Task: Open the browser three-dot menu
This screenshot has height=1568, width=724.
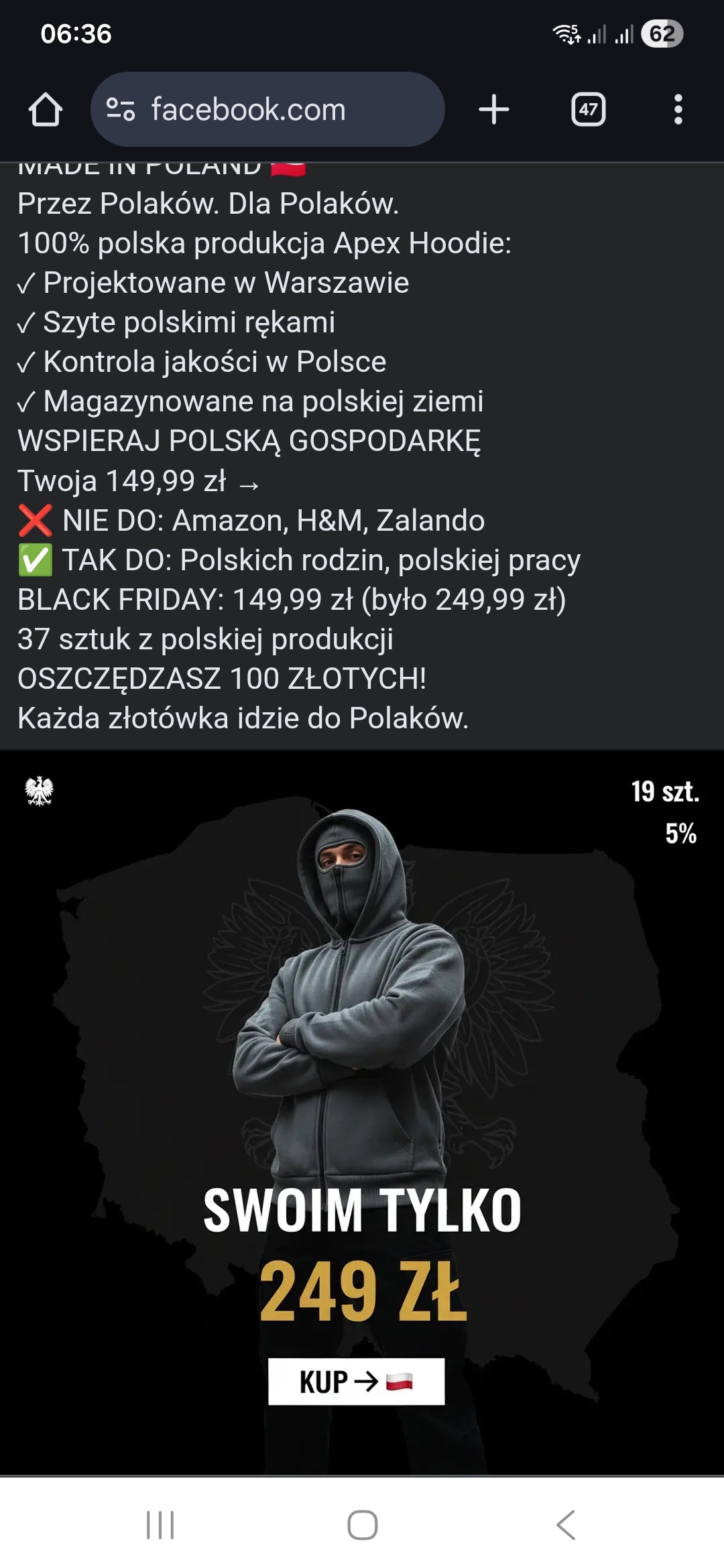Action: (678, 109)
